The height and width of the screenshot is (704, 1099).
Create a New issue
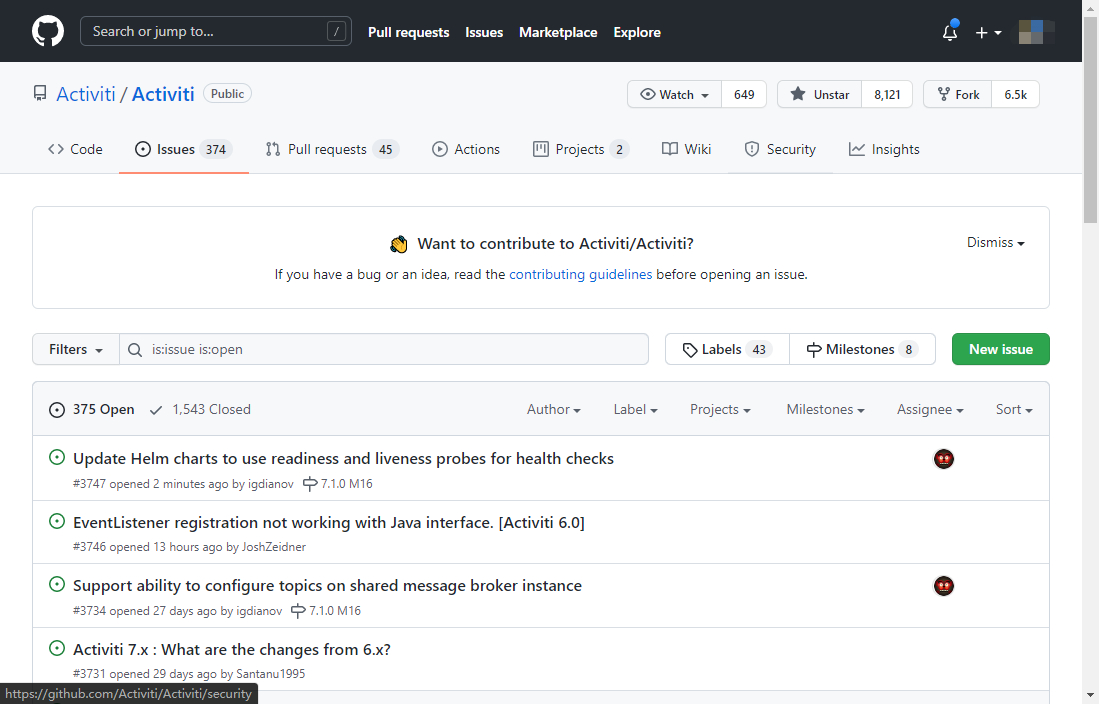pyautogui.click(x=1001, y=349)
